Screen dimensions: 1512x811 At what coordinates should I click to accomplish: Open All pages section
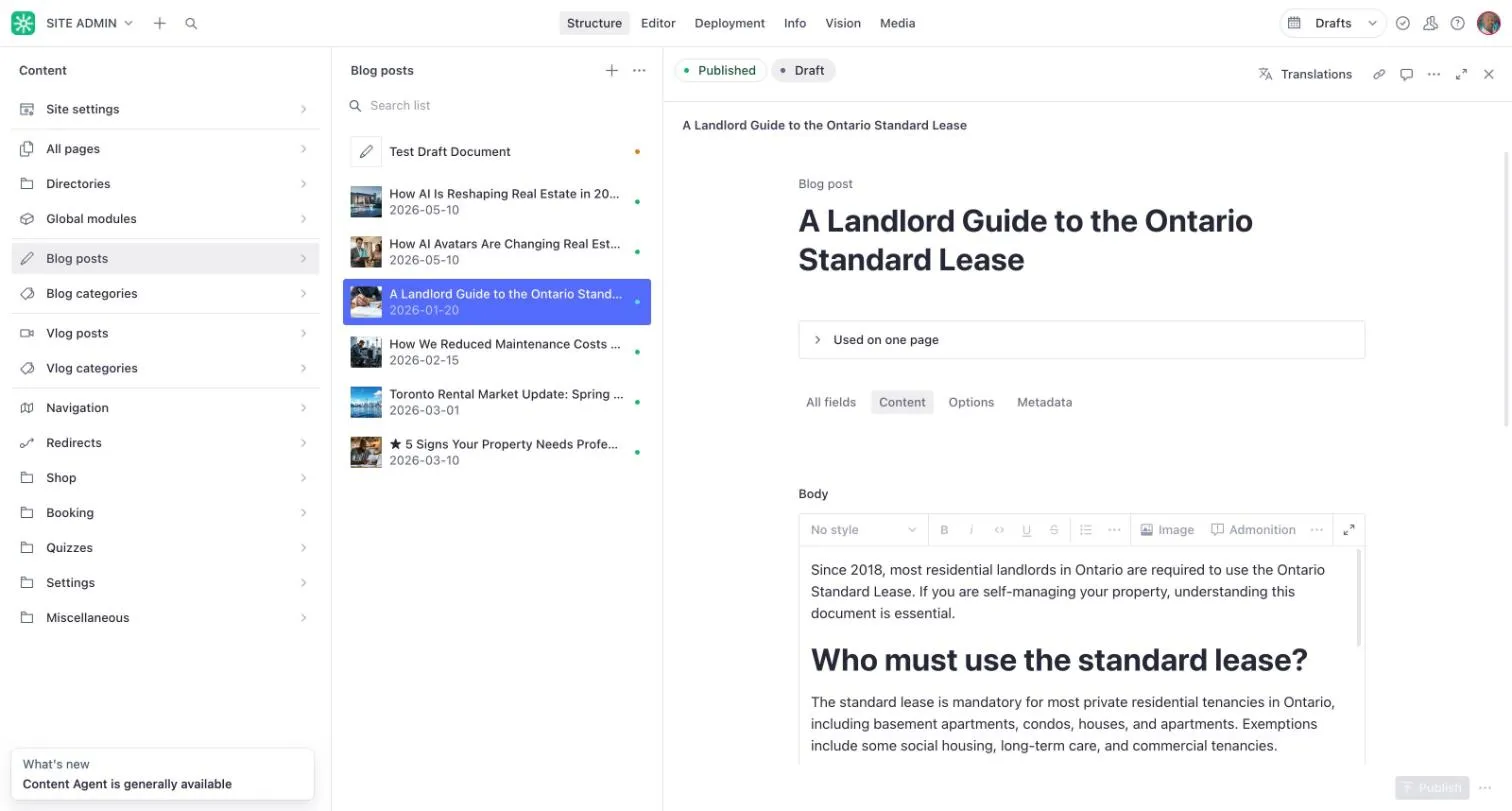165,149
